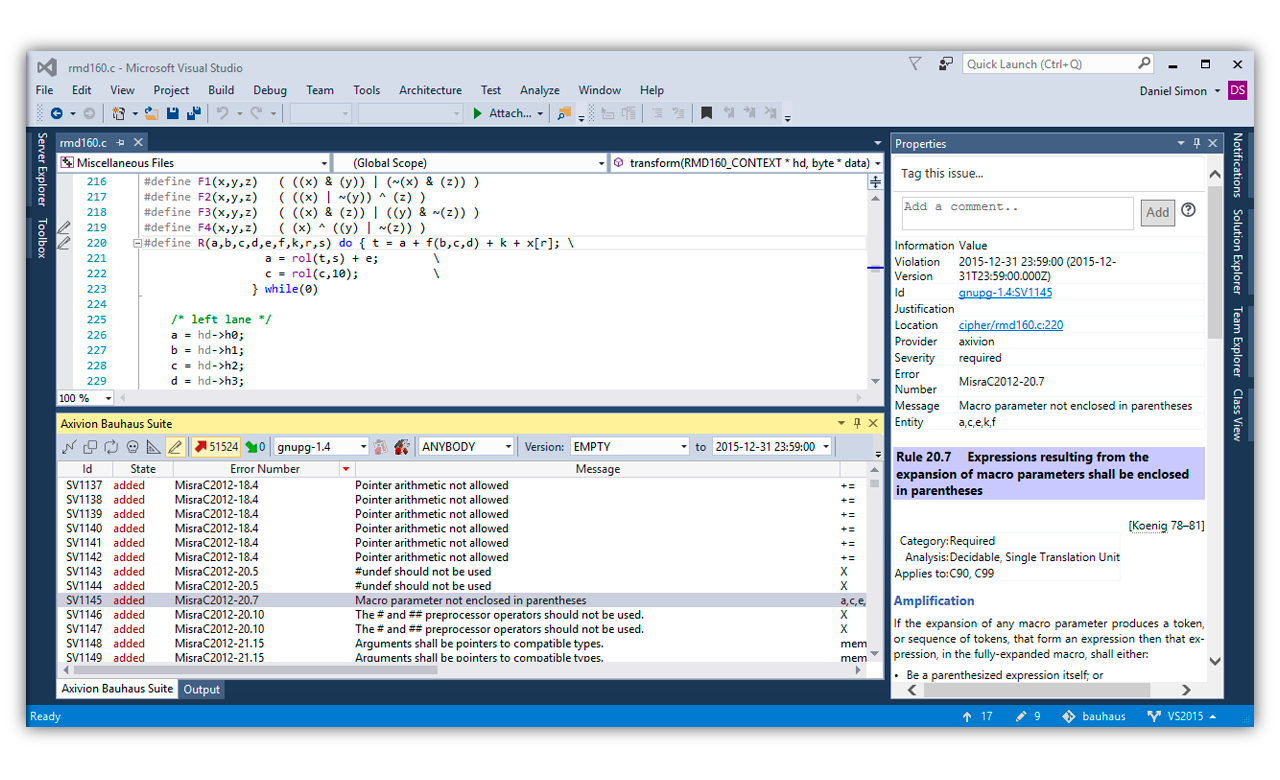Screen dimensions: 1280x780
Task: Click the Add comment button
Action: pos(1157,212)
